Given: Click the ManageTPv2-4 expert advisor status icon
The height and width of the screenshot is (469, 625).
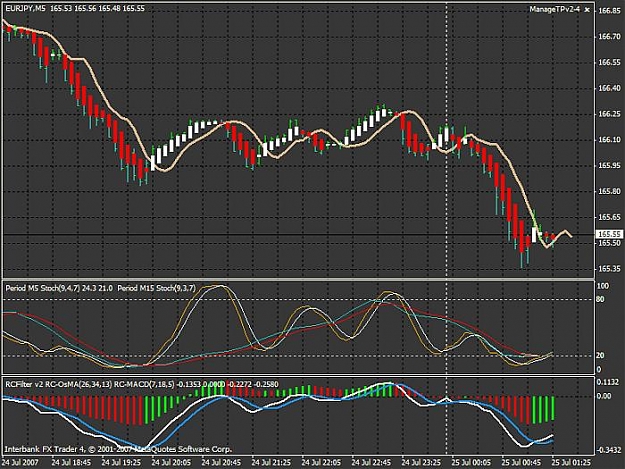Looking at the screenshot, I should (587, 10).
